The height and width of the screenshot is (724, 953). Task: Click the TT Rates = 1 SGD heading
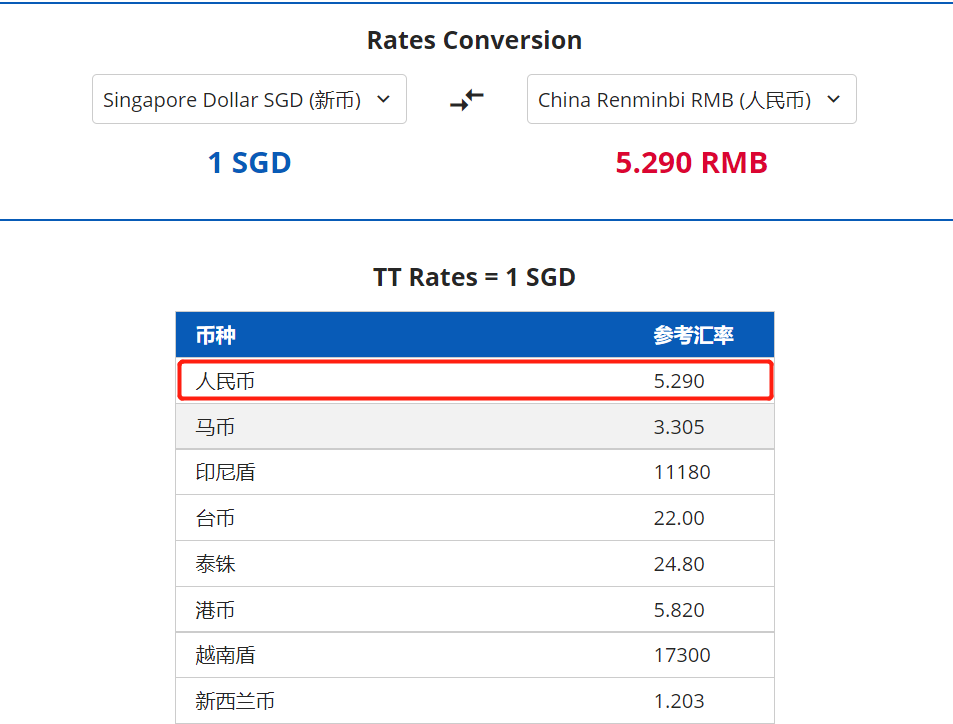(x=474, y=277)
